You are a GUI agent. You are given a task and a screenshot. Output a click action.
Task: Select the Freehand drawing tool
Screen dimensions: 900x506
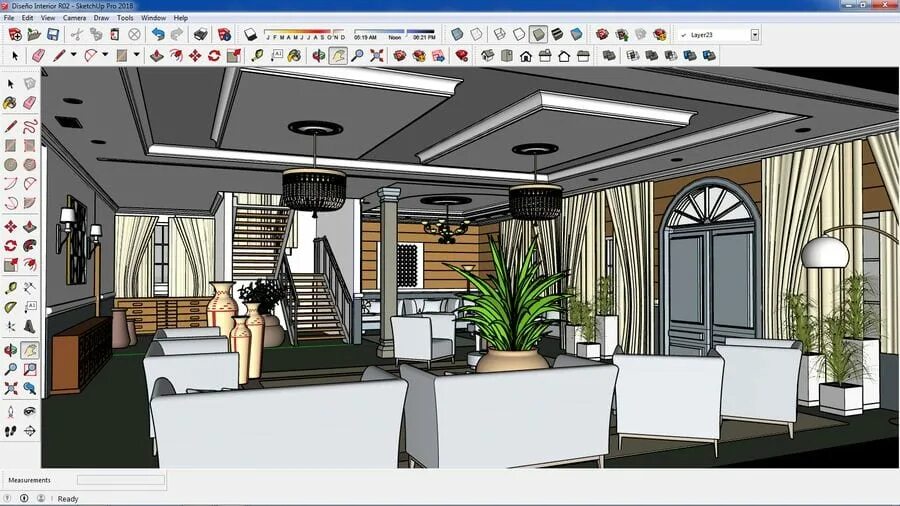pos(29,126)
